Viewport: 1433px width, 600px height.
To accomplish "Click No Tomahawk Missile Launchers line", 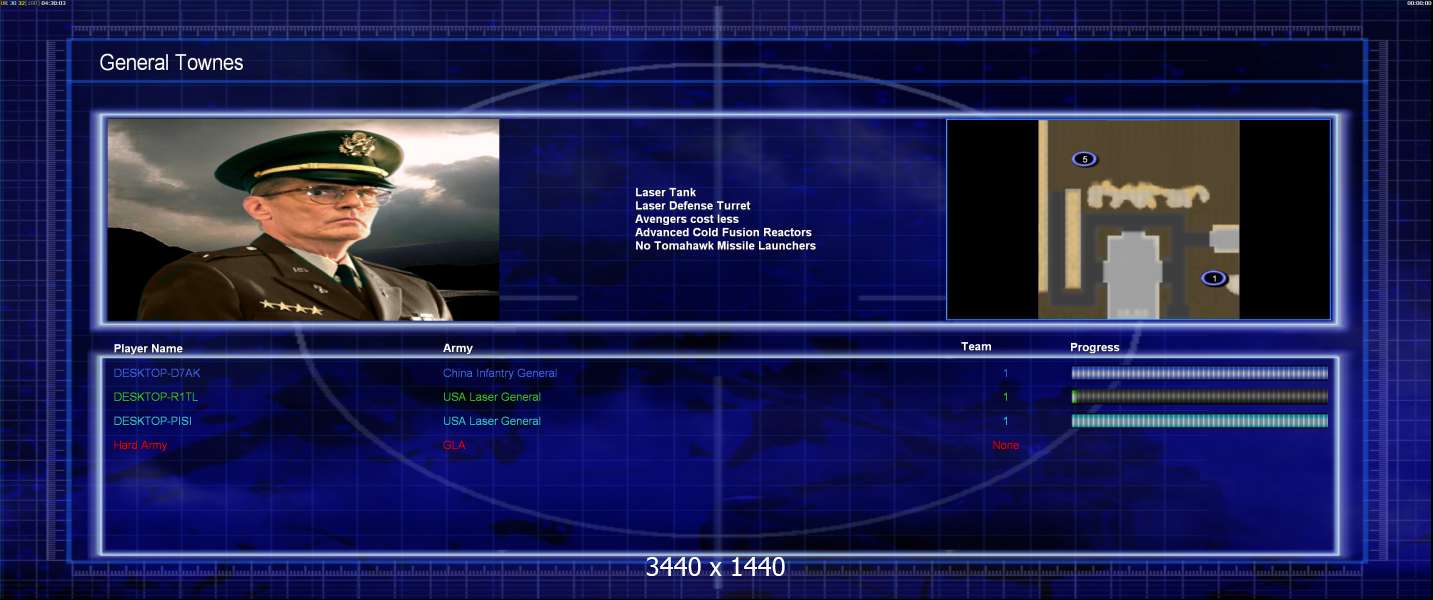I will click(x=725, y=245).
